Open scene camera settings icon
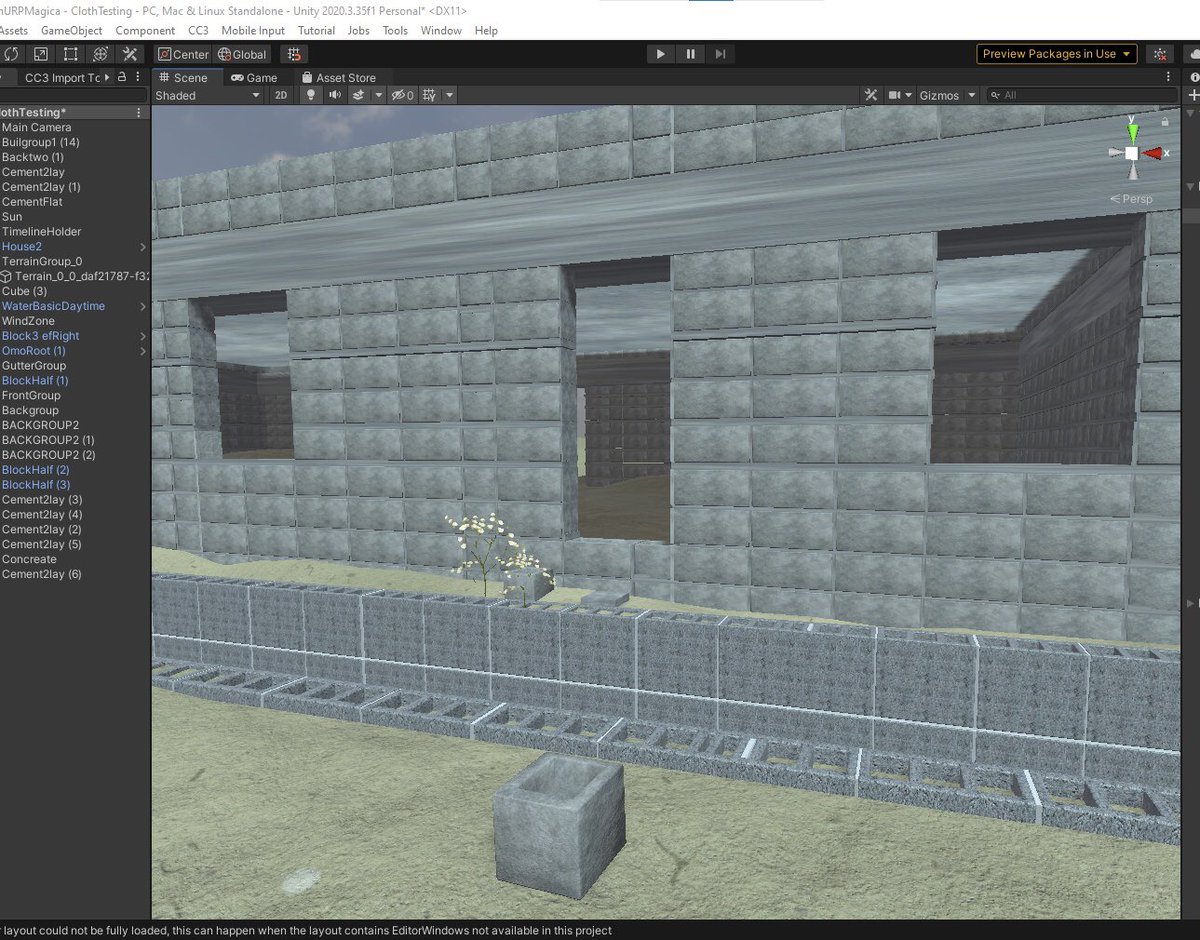This screenshot has height=940, width=1200. tap(901, 95)
